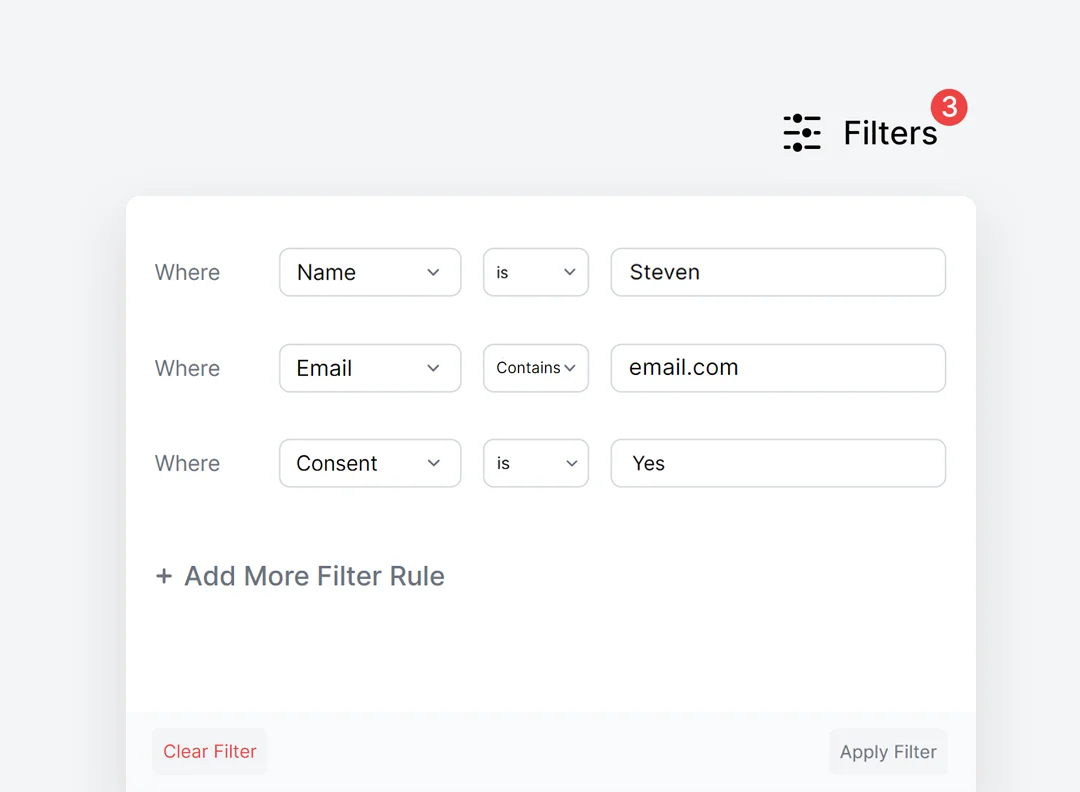Click the Steven value input field
Image resolution: width=1080 pixels, height=792 pixels.
778,272
